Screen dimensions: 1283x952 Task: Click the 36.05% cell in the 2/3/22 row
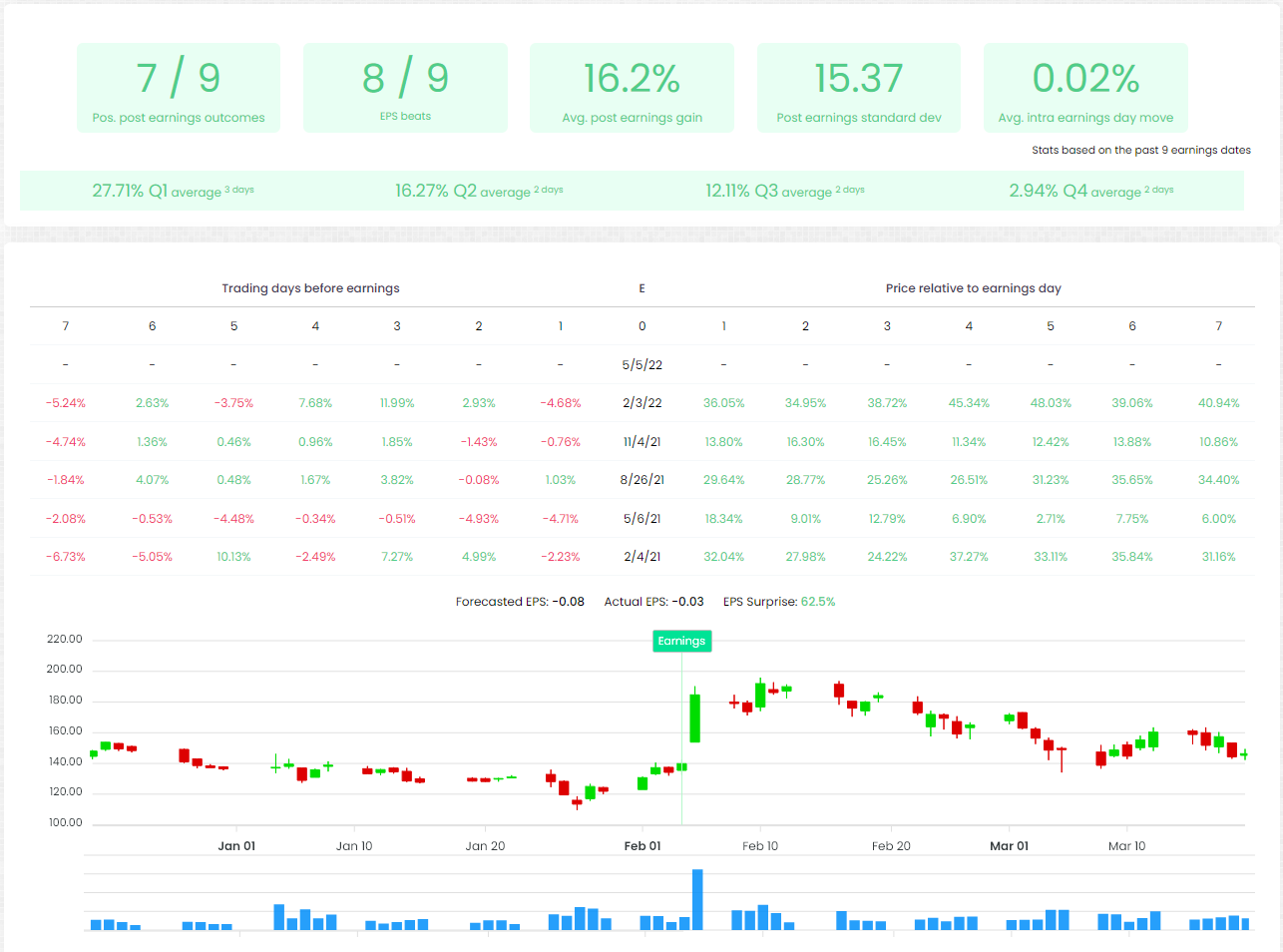click(x=723, y=403)
